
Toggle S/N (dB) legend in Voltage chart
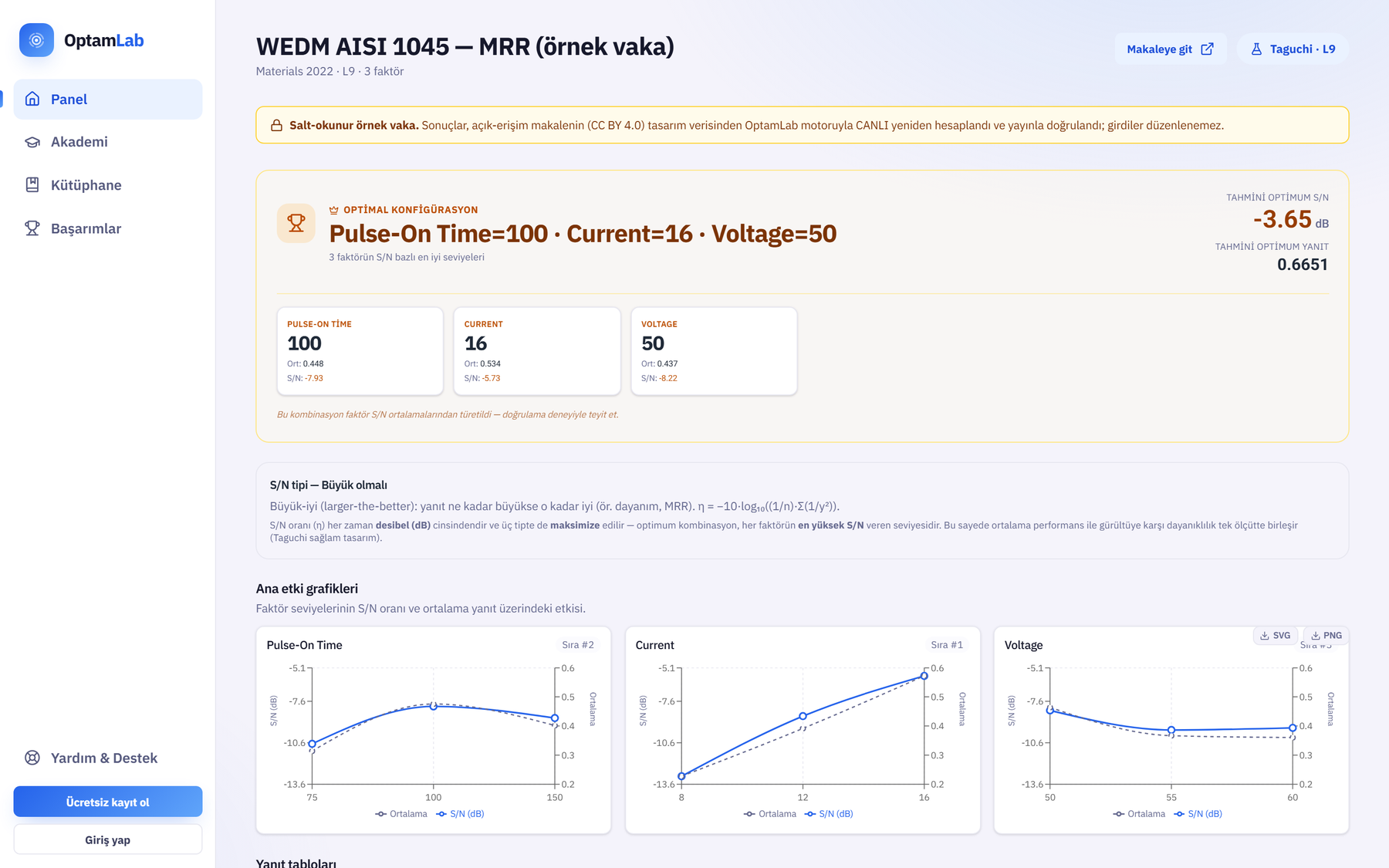pyautogui.click(x=1198, y=814)
